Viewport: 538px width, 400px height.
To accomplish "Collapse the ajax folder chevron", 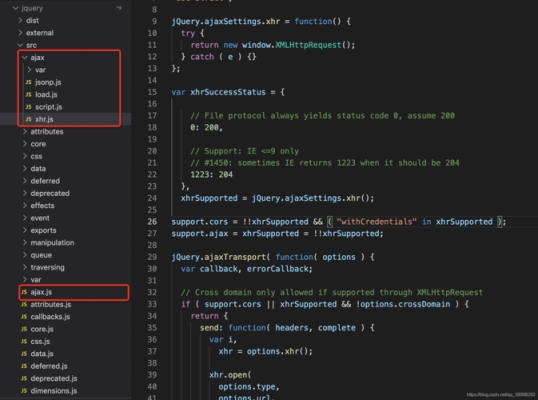I will [25, 58].
